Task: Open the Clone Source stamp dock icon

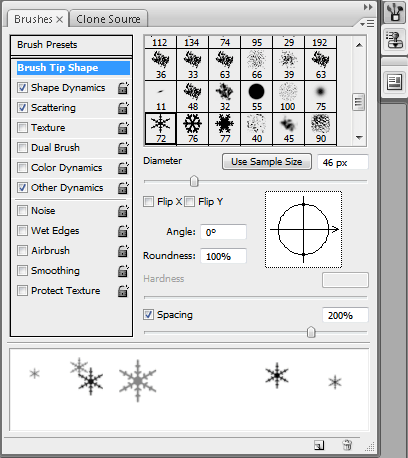Action: coord(394,40)
